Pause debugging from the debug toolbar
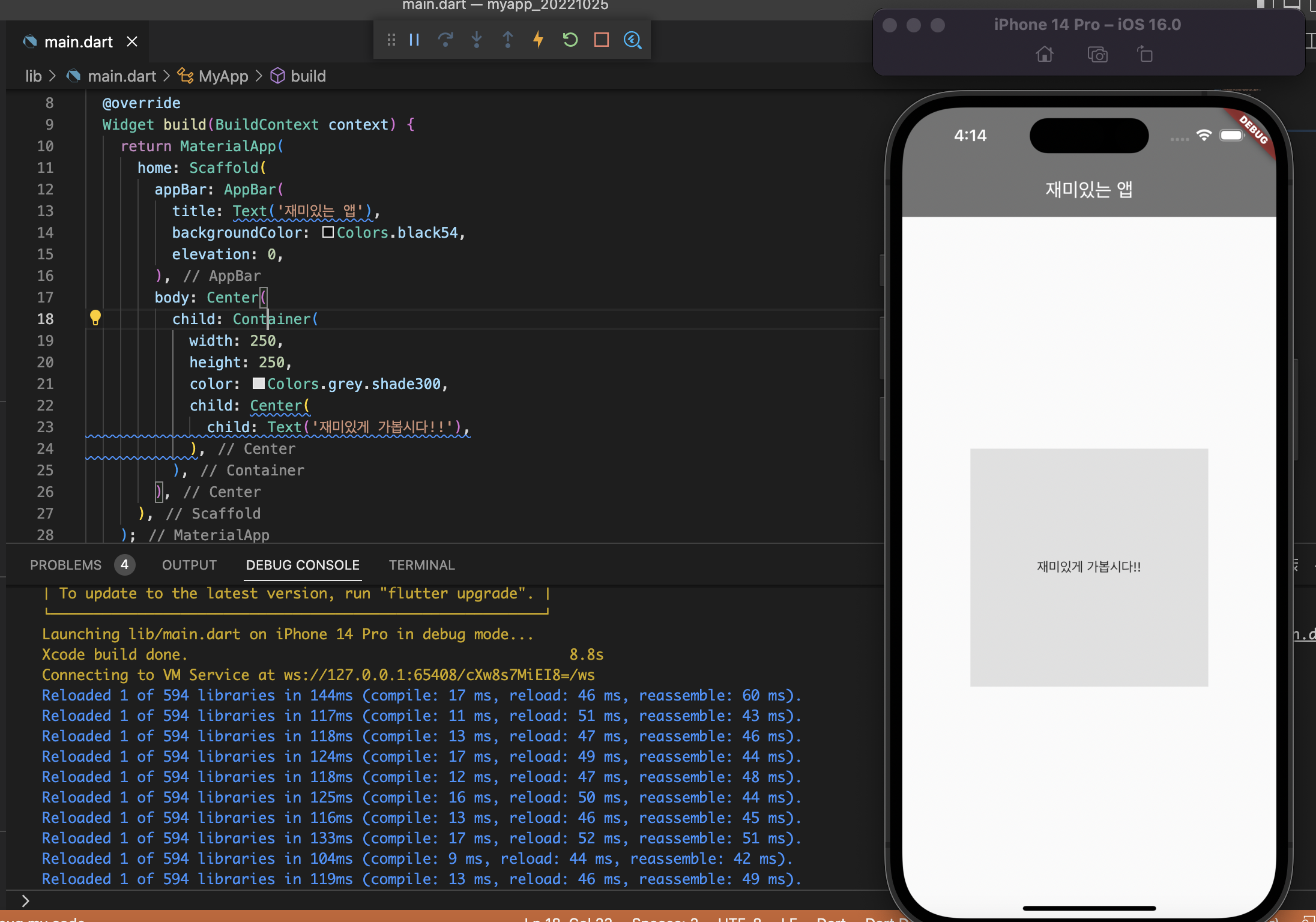The height and width of the screenshot is (922, 1316). [x=414, y=40]
